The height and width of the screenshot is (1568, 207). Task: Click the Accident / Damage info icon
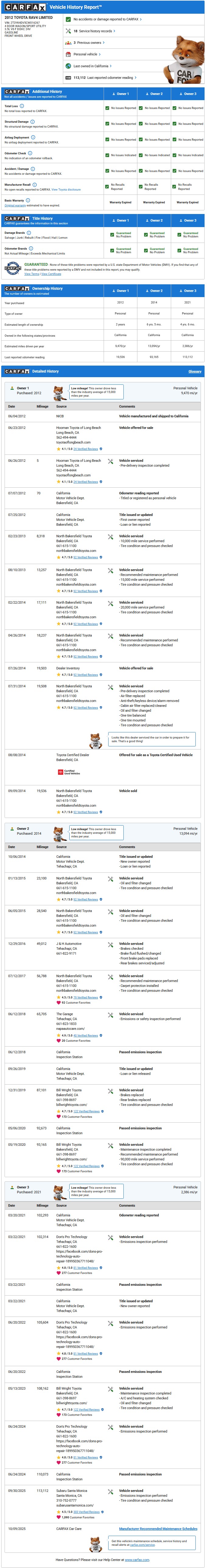(x=33, y=169)
